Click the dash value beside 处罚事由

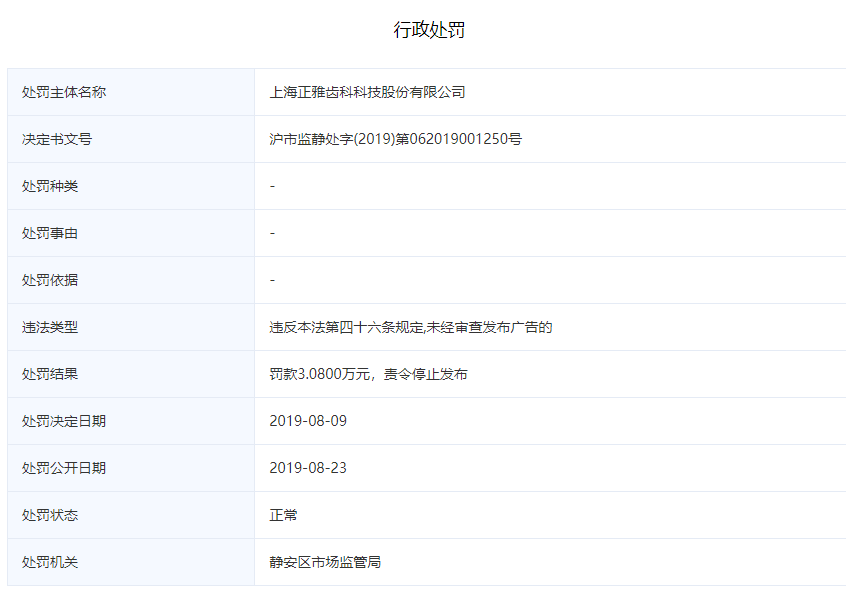pyautogui.click(x=272, y=233)
